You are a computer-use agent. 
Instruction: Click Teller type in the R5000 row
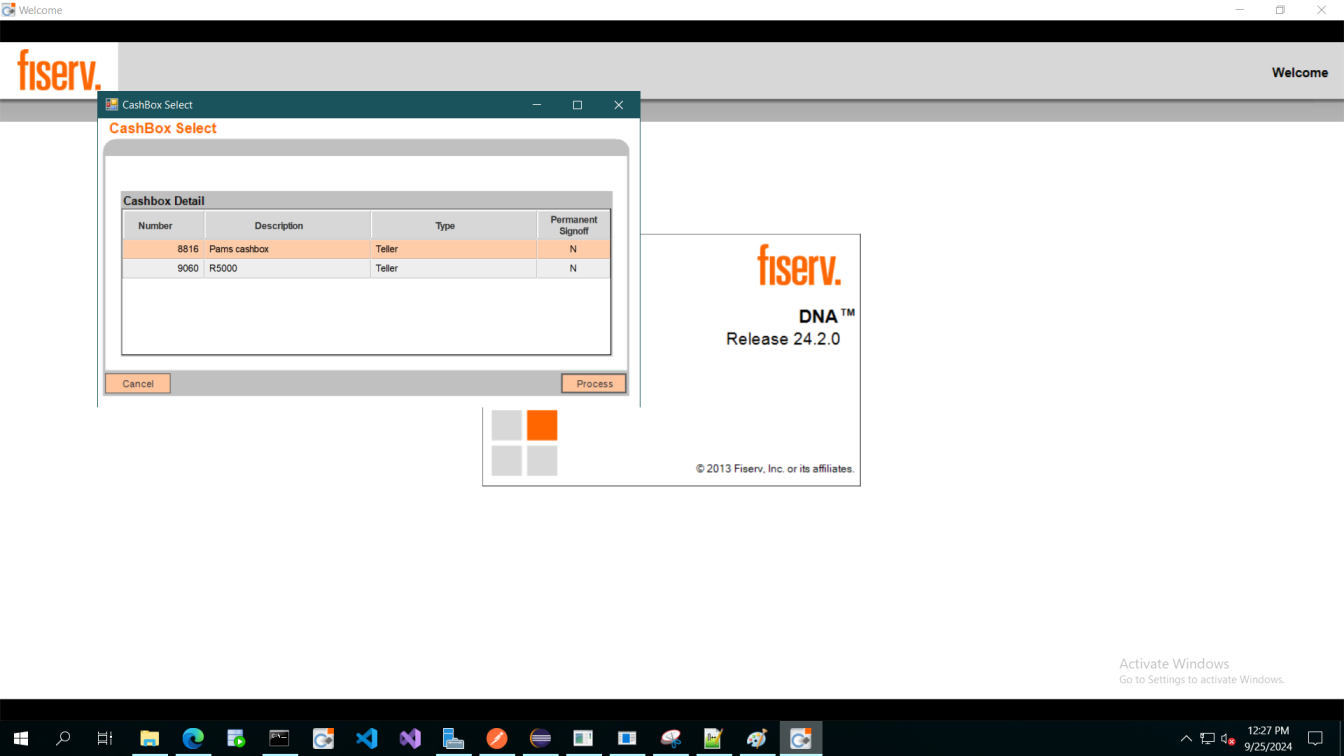[x=454, y=268]
